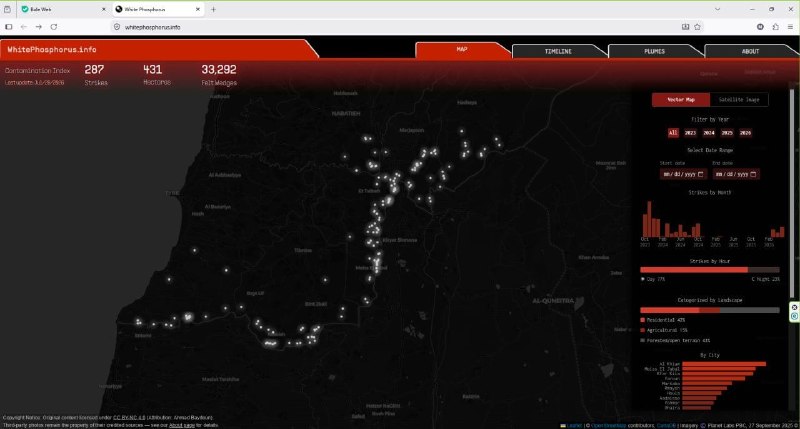
Task: Click the AL-QUNEITRA map label
Action: [x=553, y=301]
